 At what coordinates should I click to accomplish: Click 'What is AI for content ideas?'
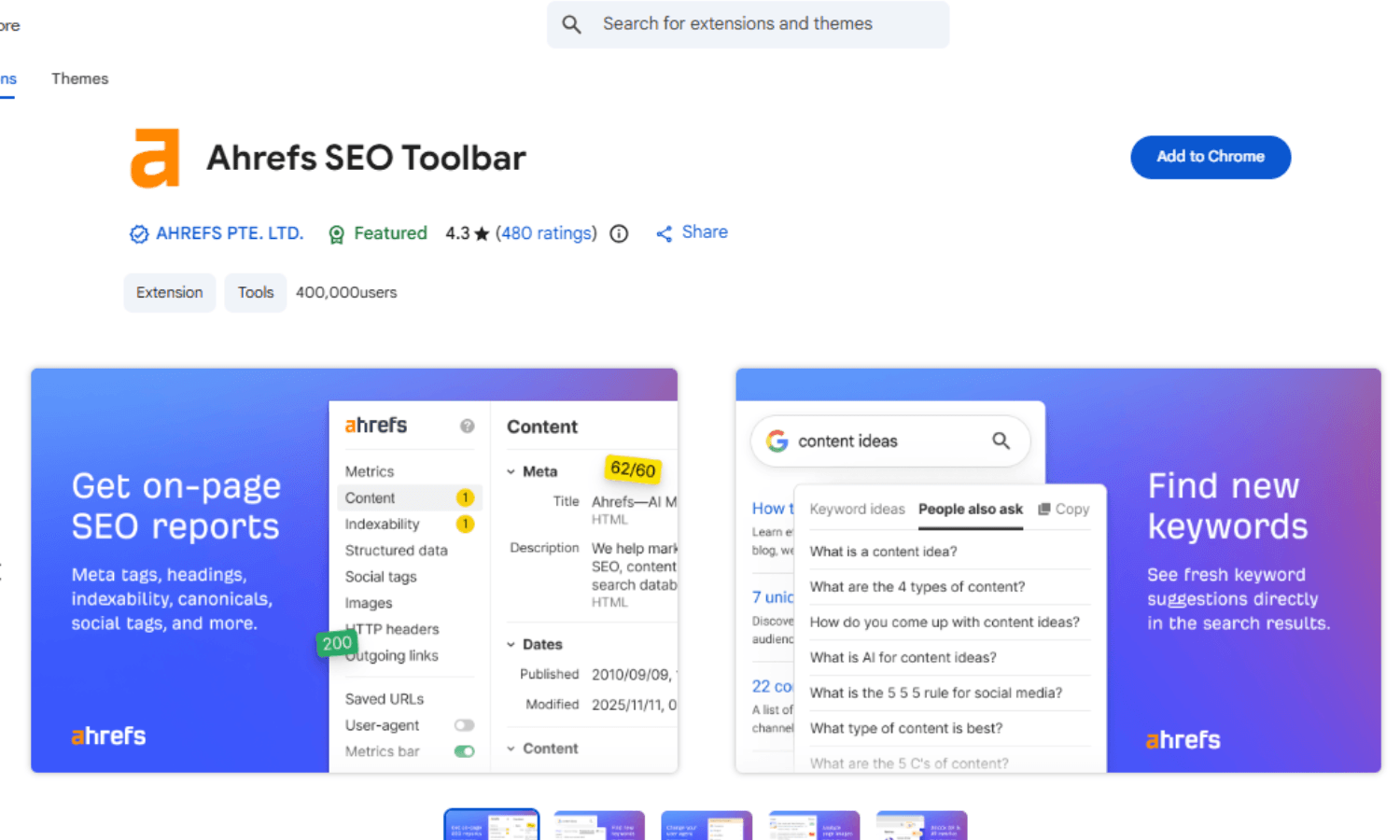(903, 658)
